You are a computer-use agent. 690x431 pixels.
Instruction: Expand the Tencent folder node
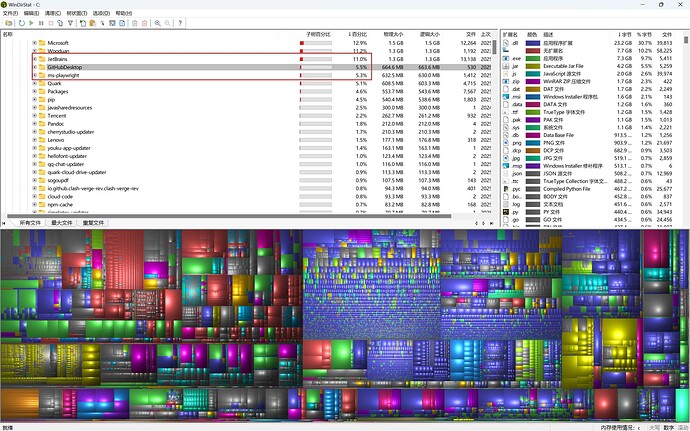click(35, 115)
